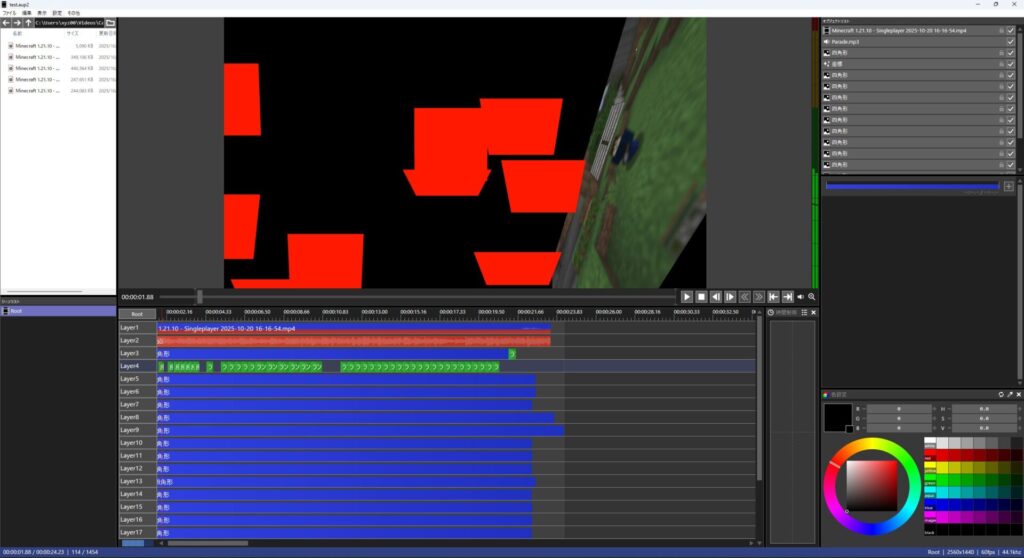Toggle the lock icon on Minecraft mp4 object
Viewport: 1024px width, 558px height.
pos(1000,31)
